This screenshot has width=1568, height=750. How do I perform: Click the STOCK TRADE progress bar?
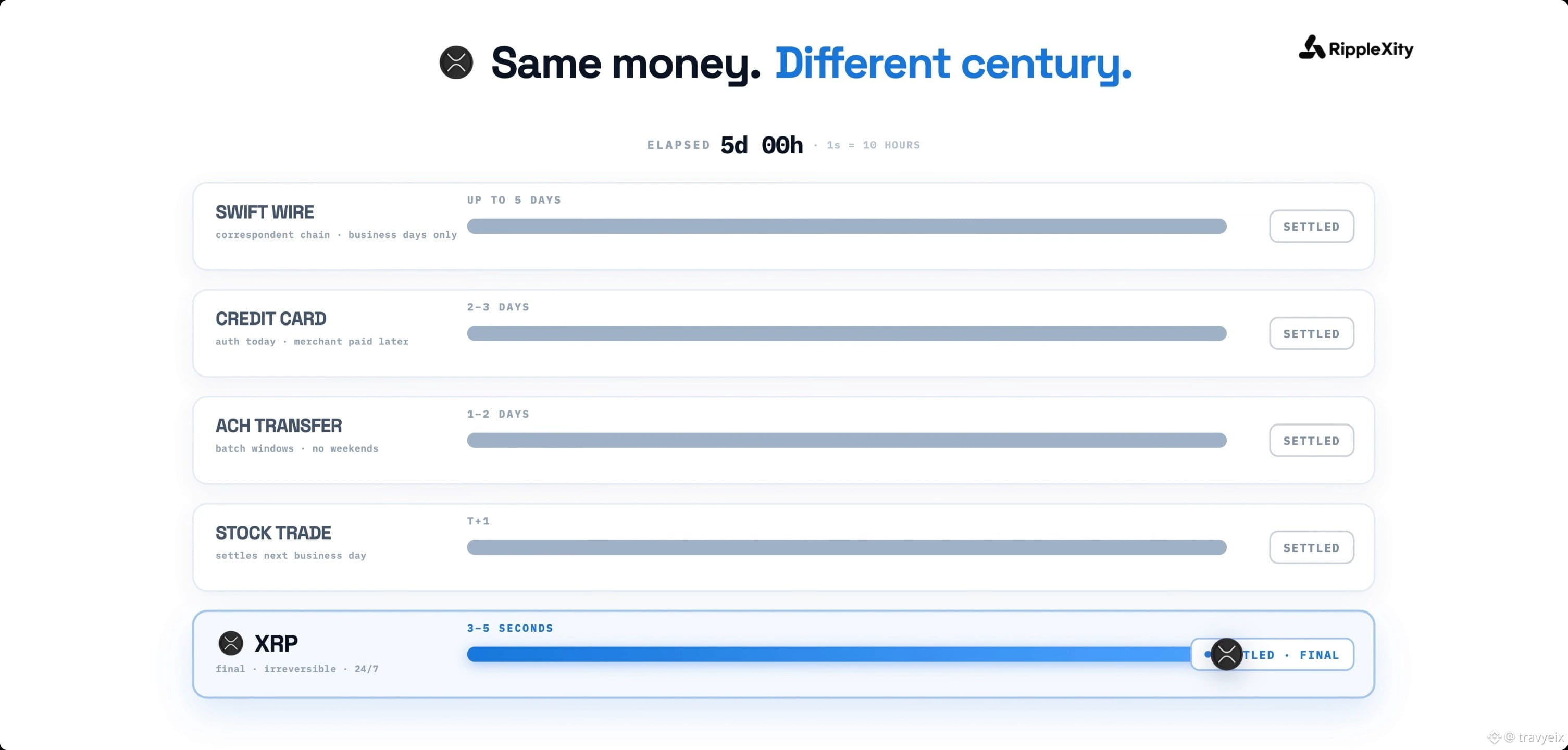pyautogui.click(x=847, y=548)
